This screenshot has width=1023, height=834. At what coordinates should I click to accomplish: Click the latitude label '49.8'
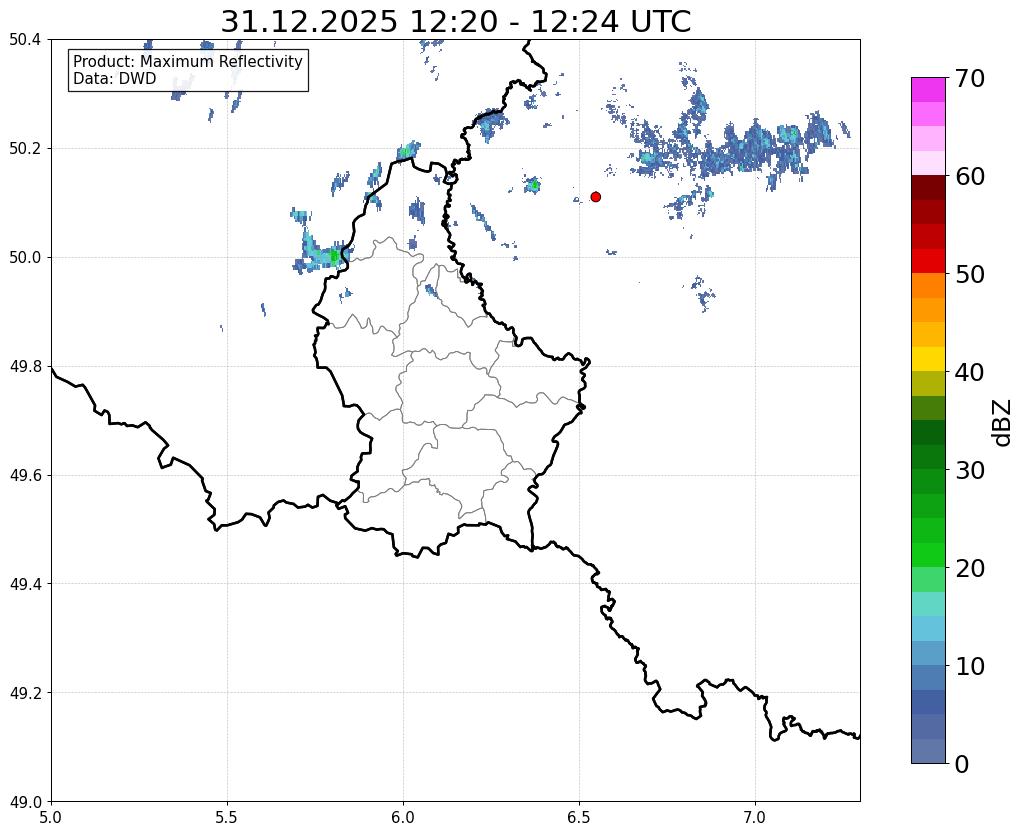(25, 366)
